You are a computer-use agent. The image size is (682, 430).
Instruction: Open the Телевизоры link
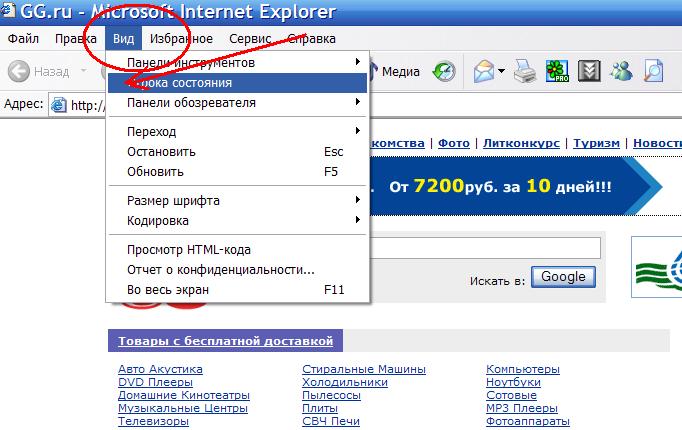coord(153,421)
